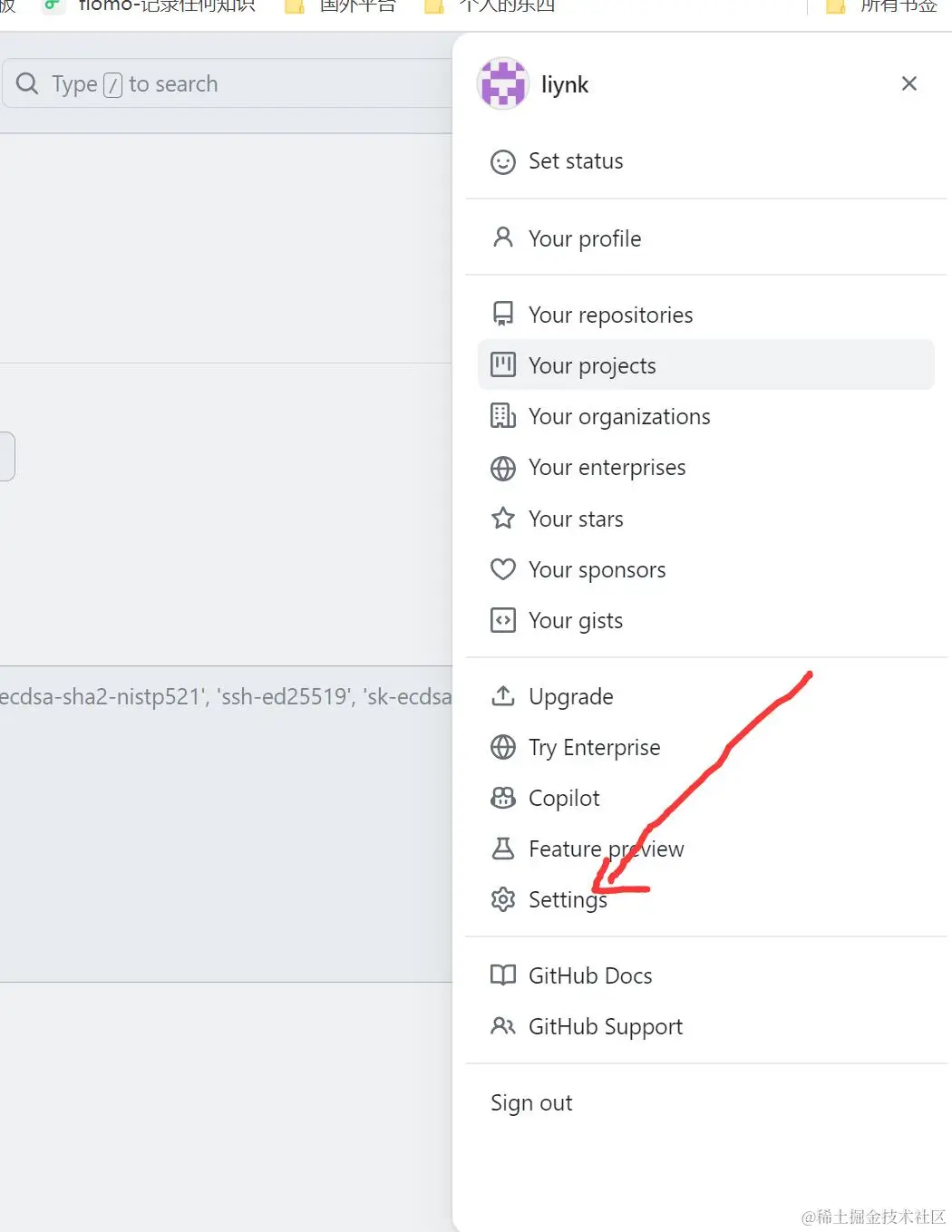Click the project board icon

point(502,364)
